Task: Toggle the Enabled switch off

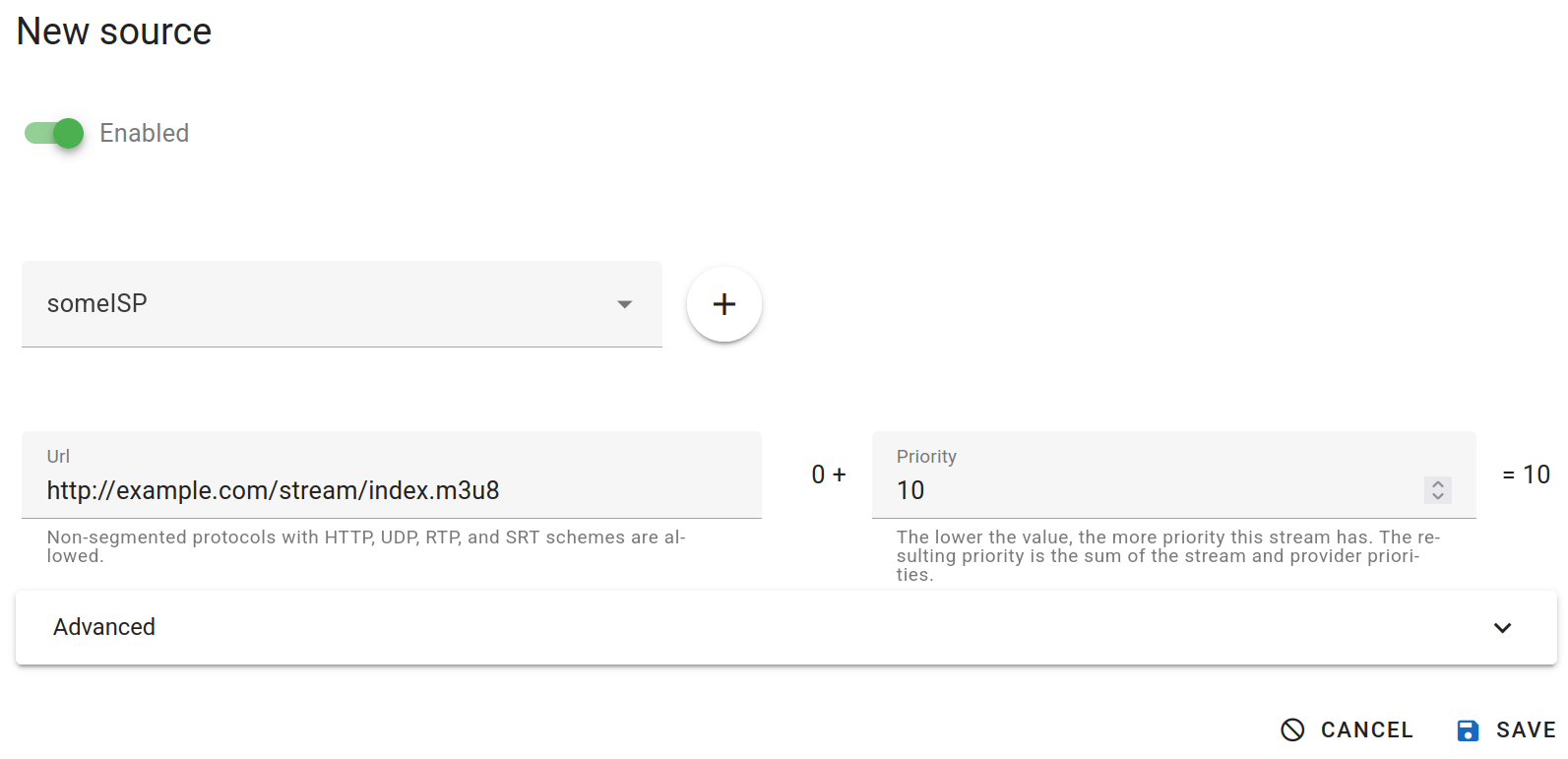Action: [54, 133]
